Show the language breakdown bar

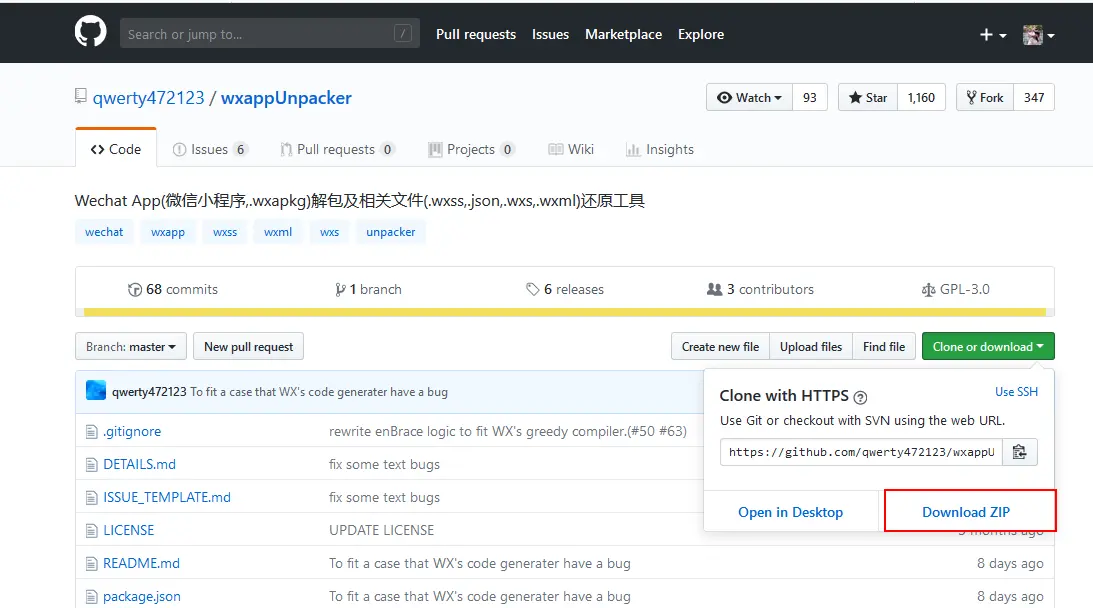tap(565, 312)
